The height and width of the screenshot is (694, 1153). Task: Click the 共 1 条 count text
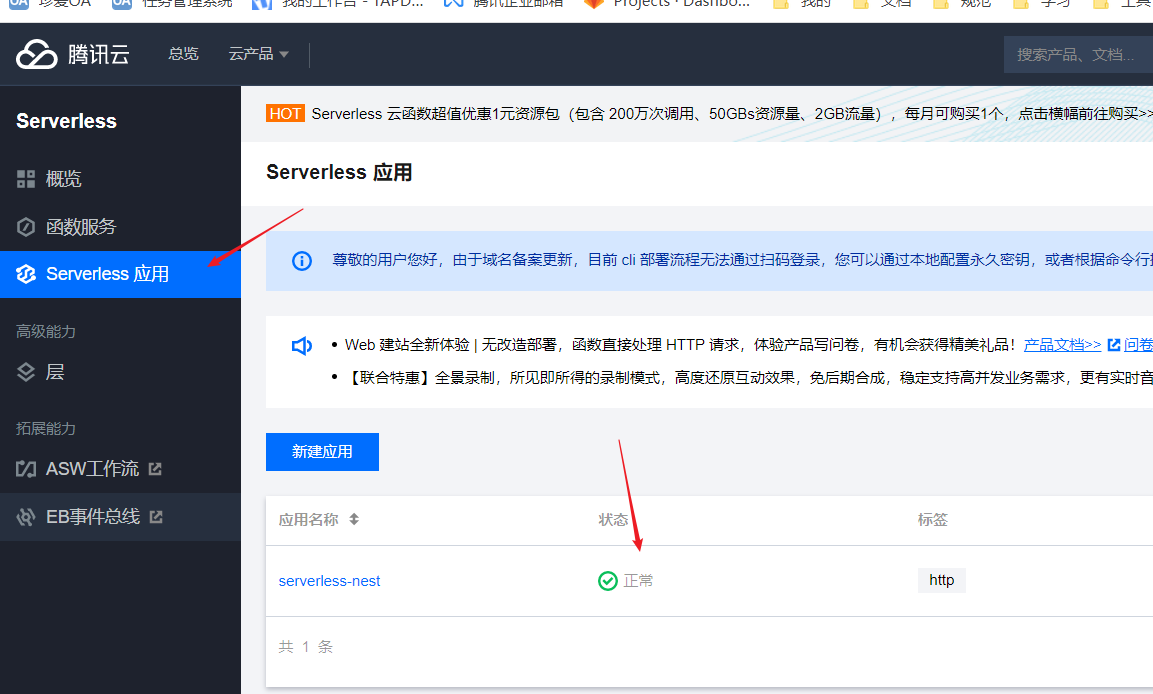306,647
